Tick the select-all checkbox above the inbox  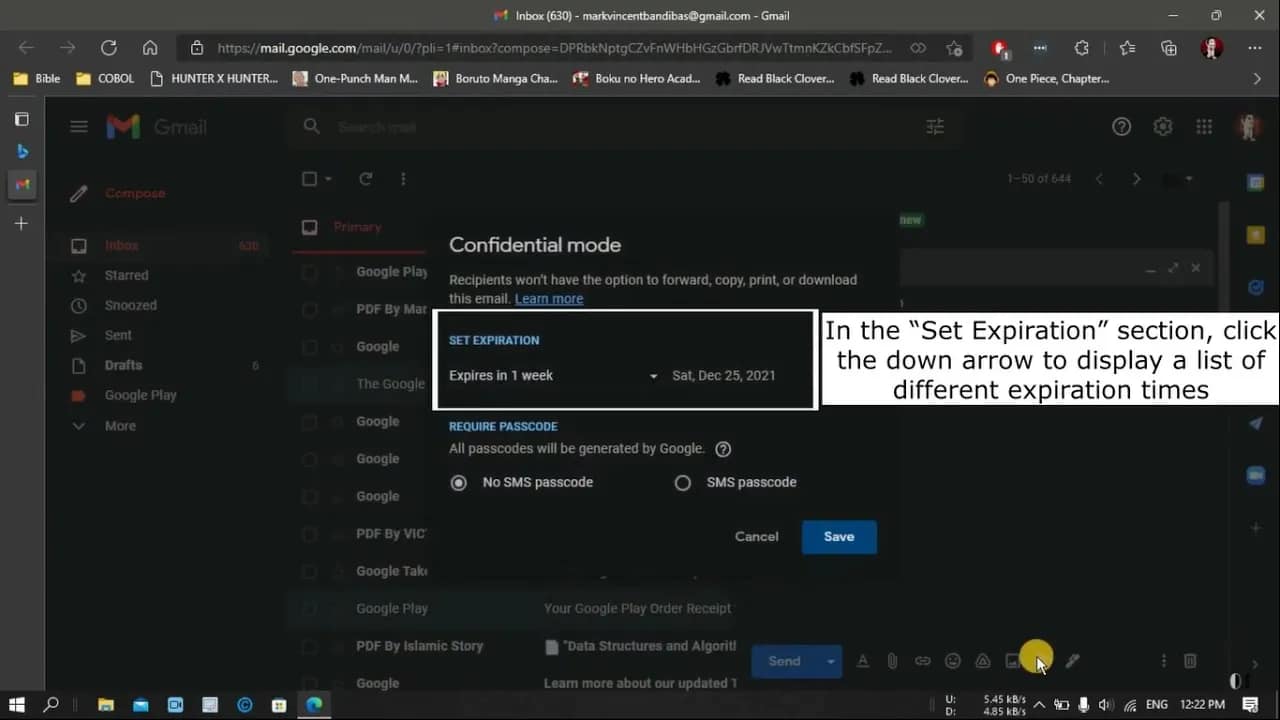310,179
